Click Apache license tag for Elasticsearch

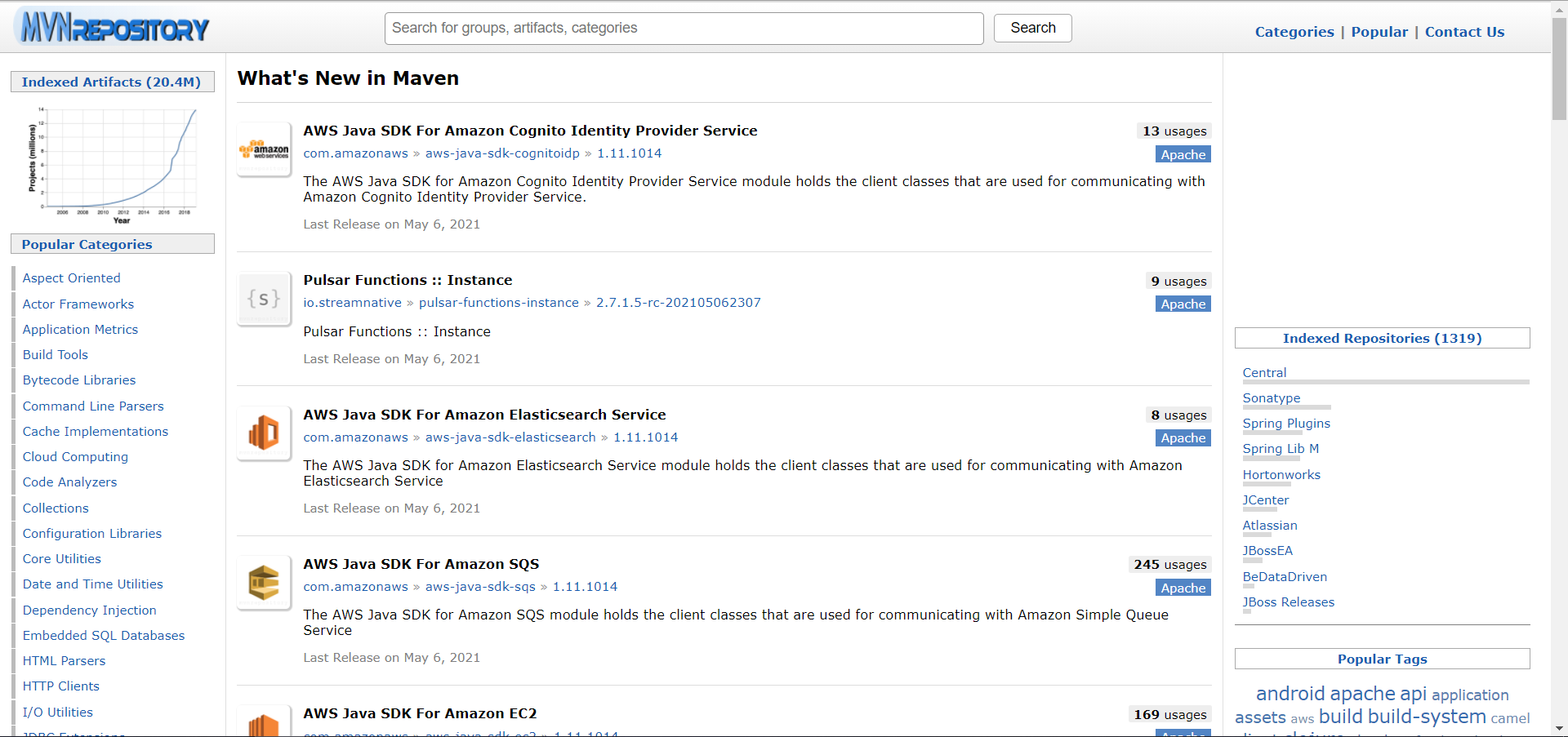tap(1183, 438)
